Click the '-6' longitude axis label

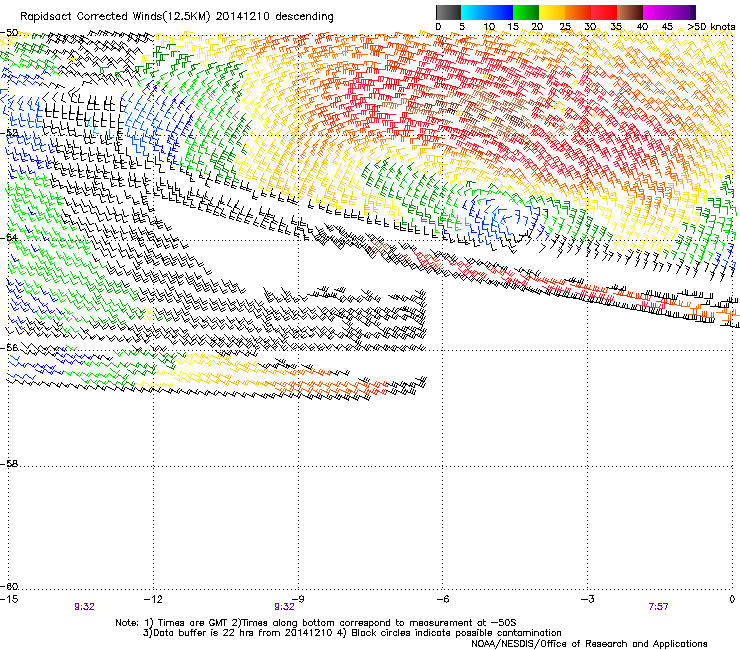point(443,599)
